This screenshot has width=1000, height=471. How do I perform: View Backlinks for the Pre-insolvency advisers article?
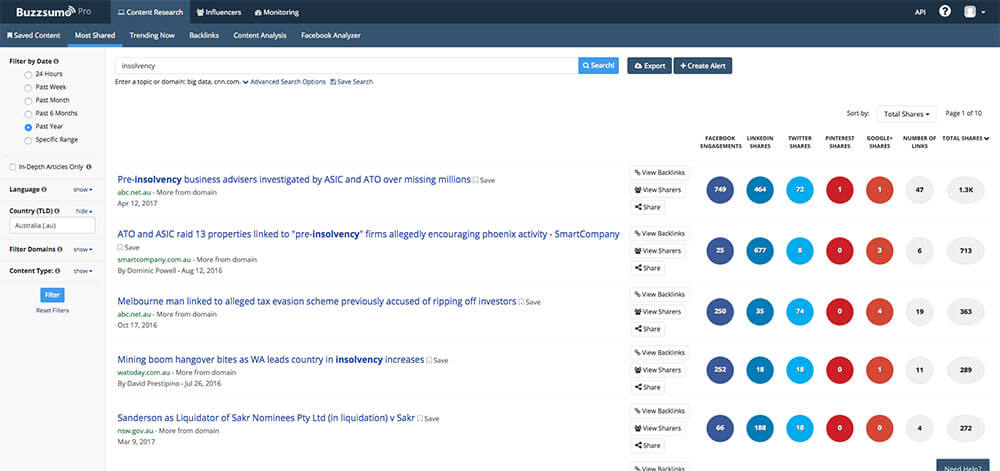pyautogui.click(x=659, y=173)
